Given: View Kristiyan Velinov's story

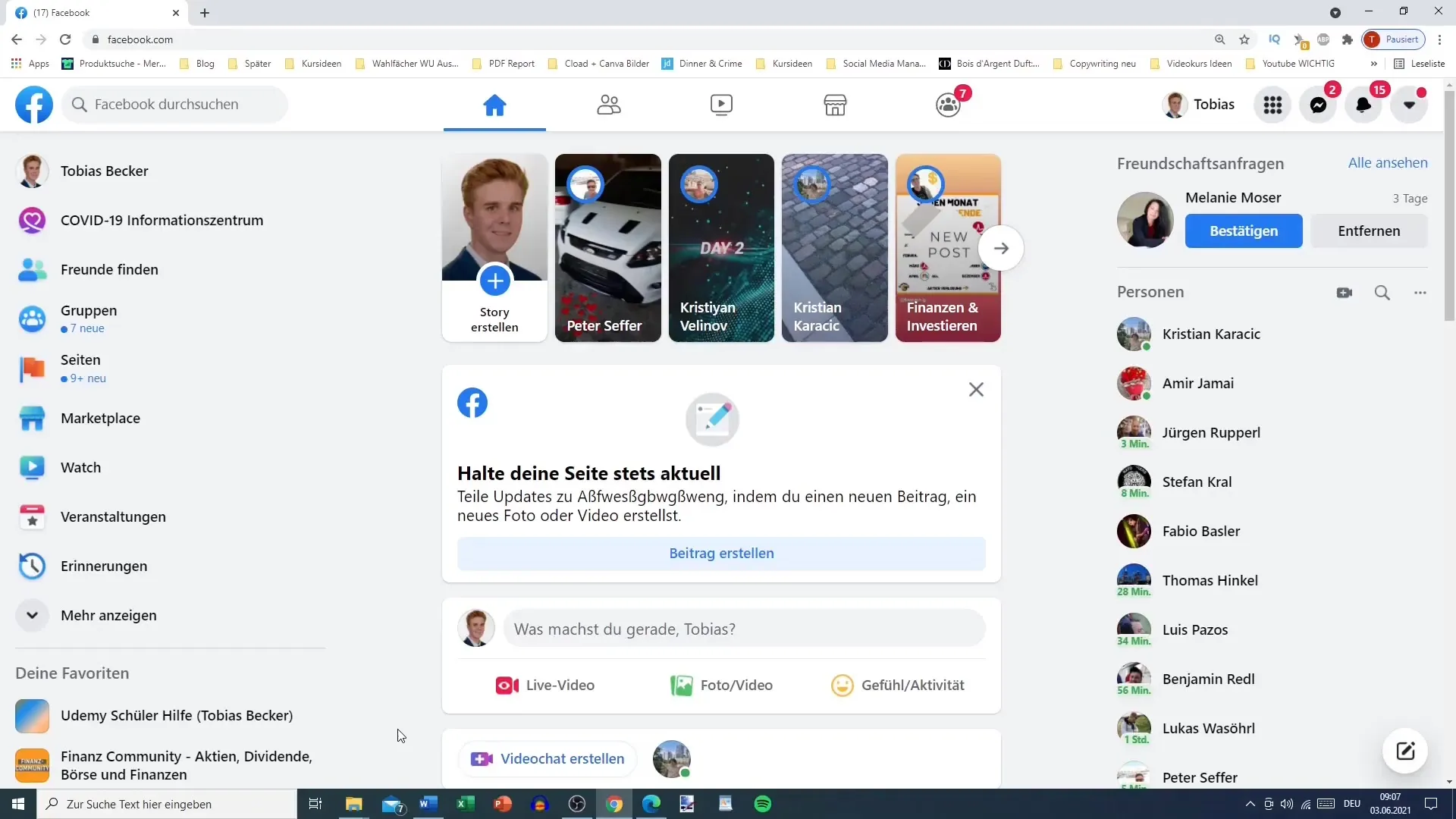Looking at the screenshot, I should coord(721,248).
